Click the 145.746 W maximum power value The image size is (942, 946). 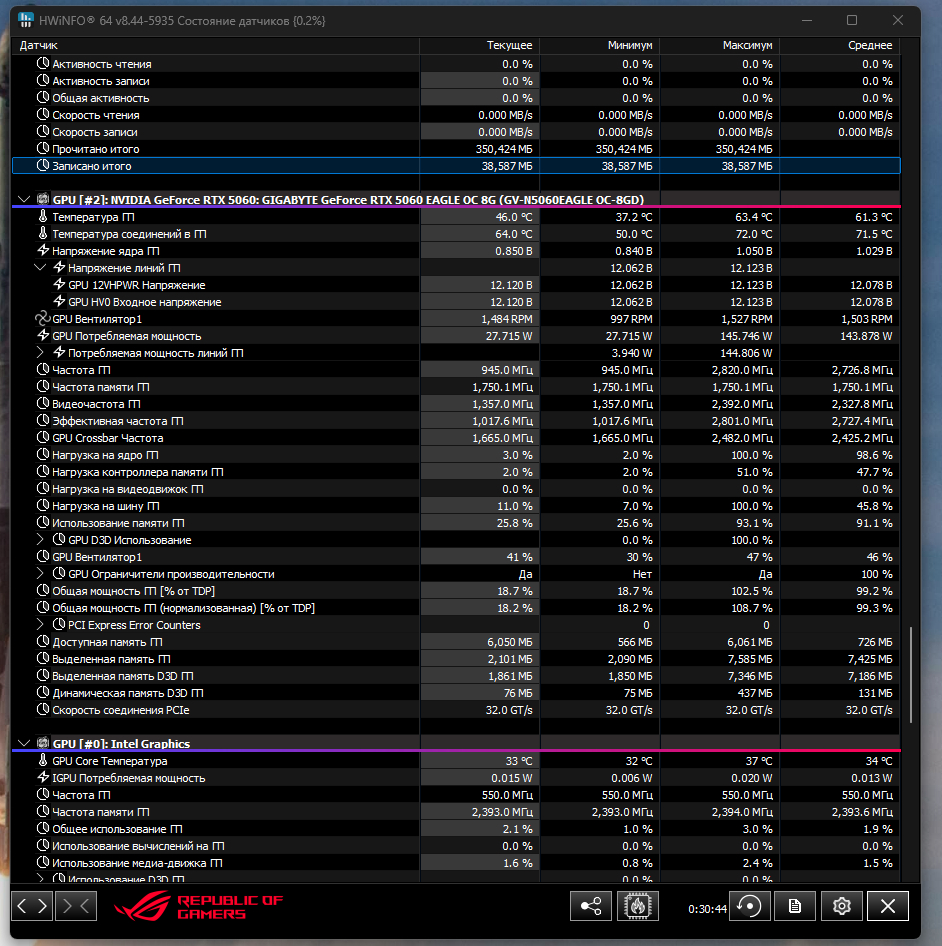pos(746,335)
